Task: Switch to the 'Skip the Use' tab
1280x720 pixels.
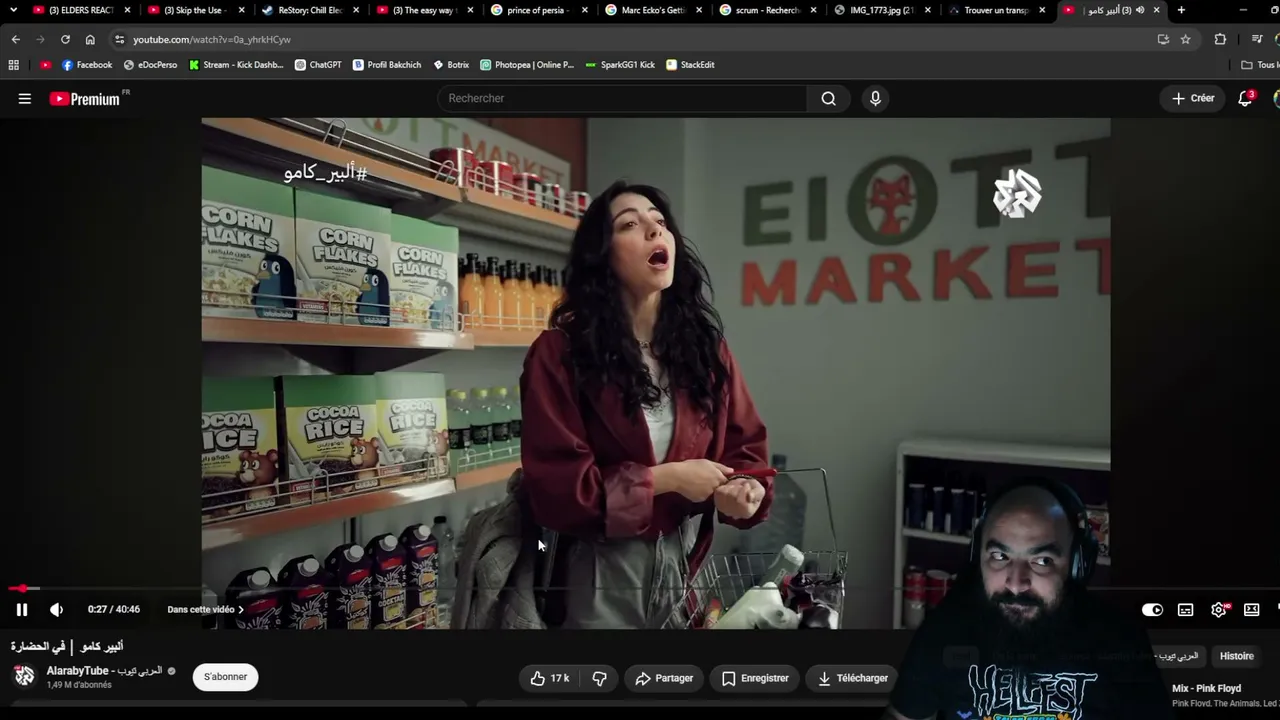Action: (x=197, y=10)
